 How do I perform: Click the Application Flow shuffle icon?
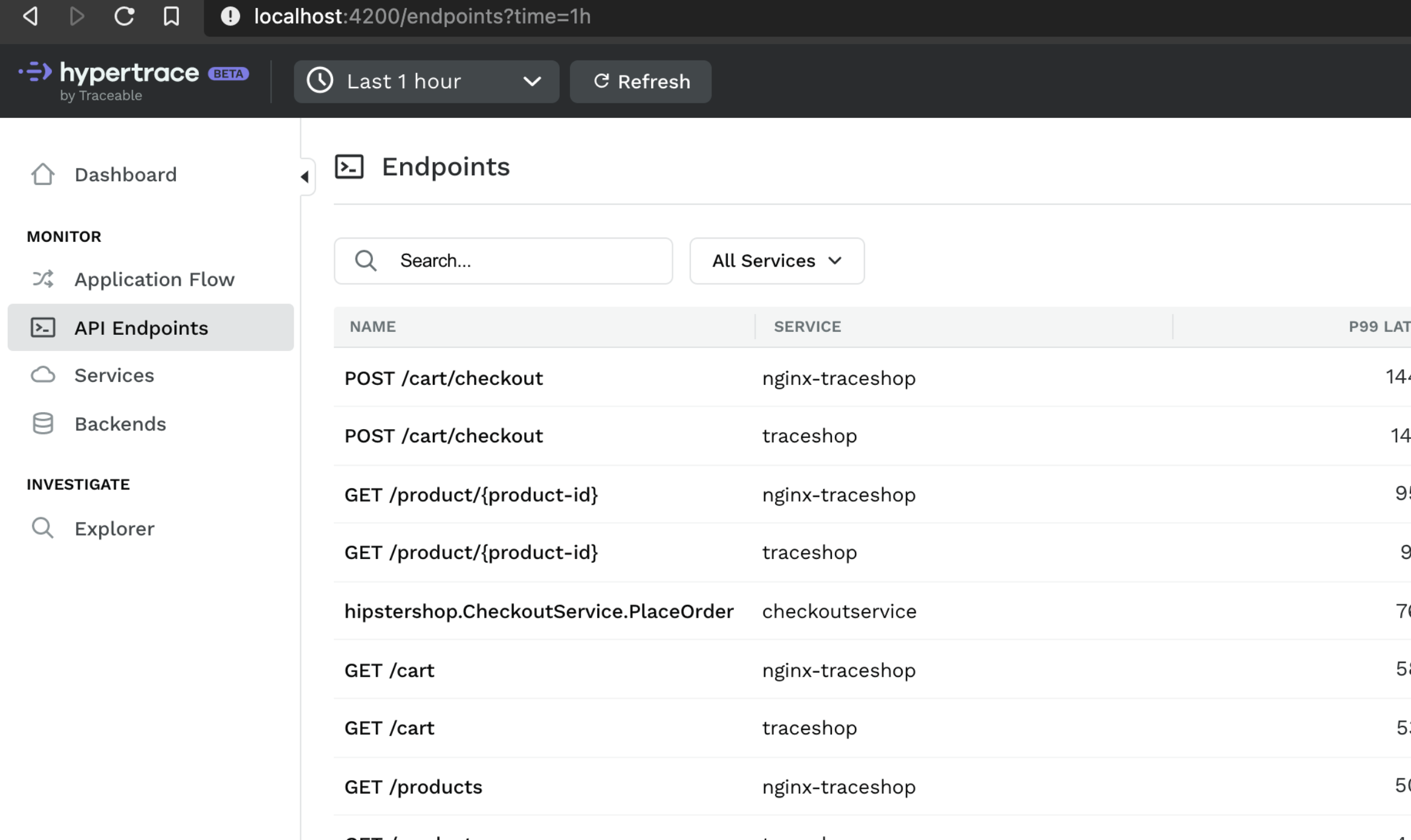point(43,279)
